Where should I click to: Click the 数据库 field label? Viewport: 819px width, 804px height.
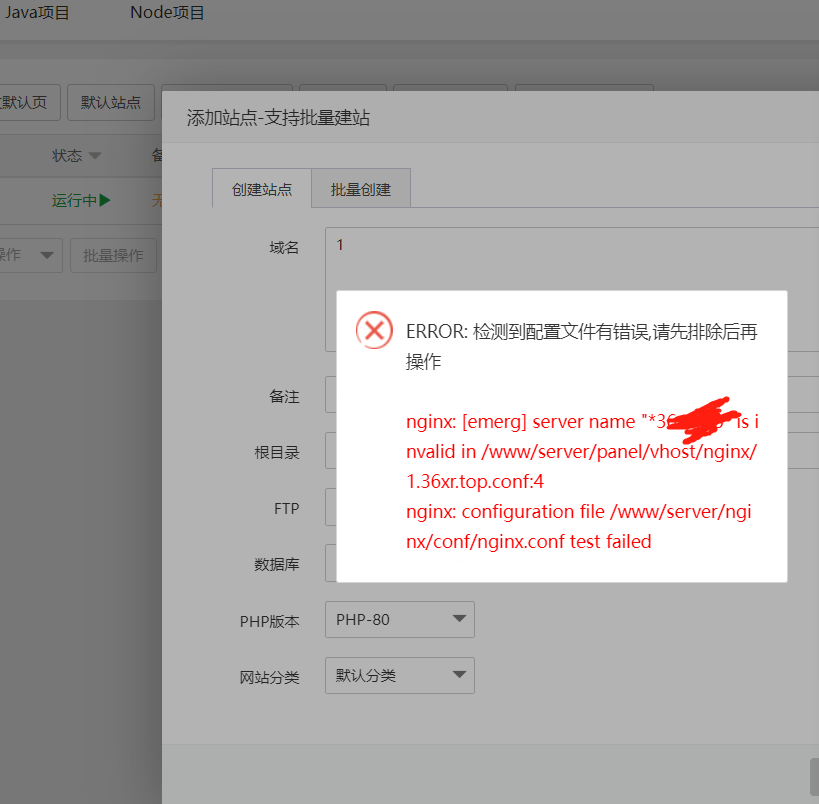click(x=277, y=564)
